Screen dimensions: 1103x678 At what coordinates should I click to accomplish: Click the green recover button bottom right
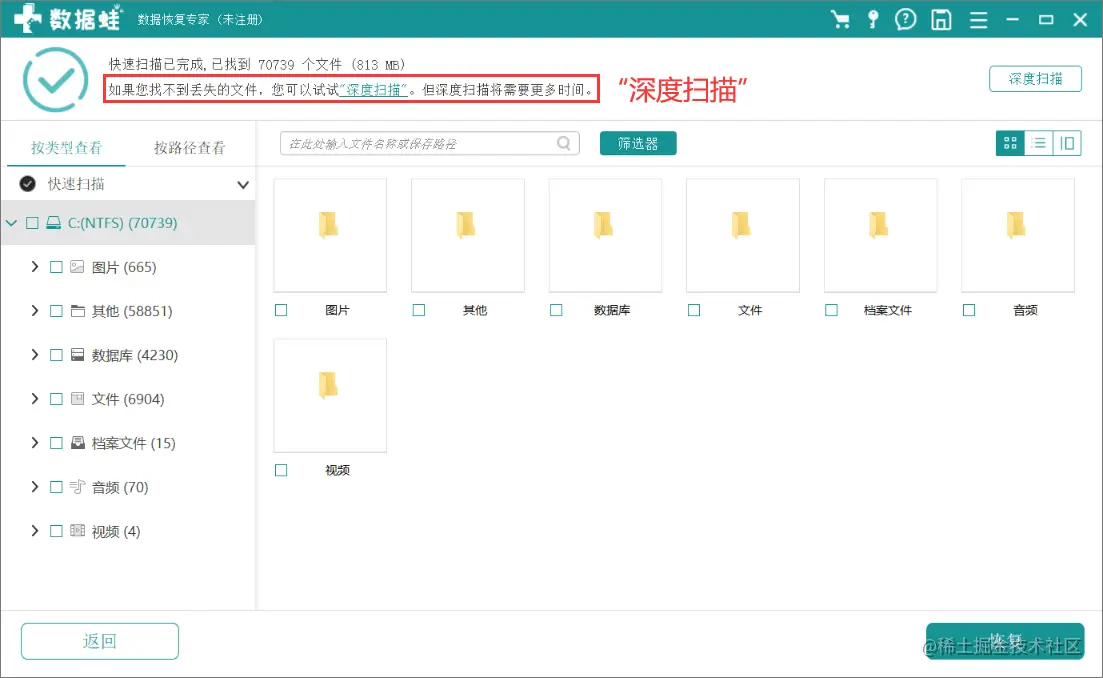tap(1005, 641)
